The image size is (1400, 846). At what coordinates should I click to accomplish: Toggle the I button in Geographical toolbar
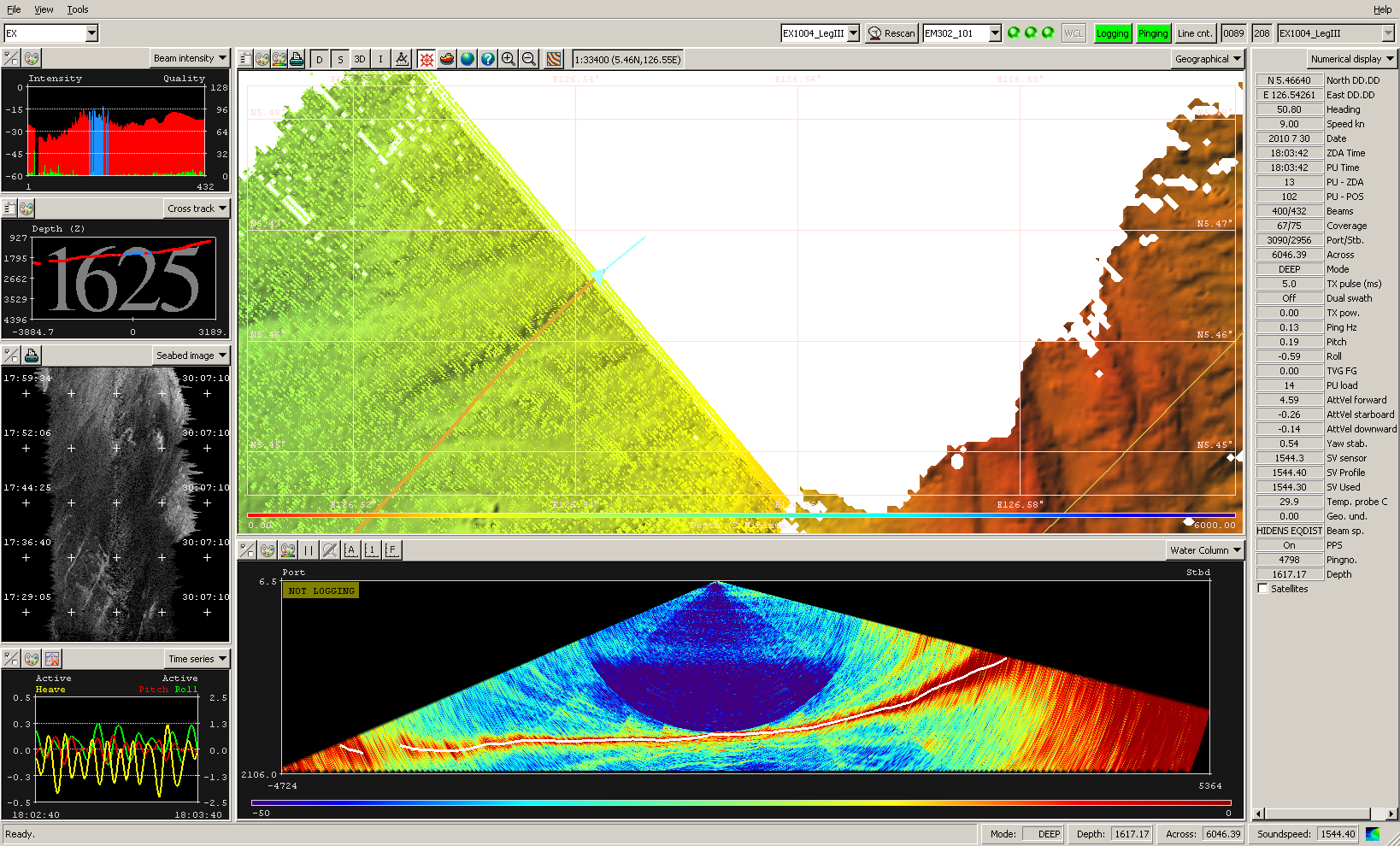(380, 59)
